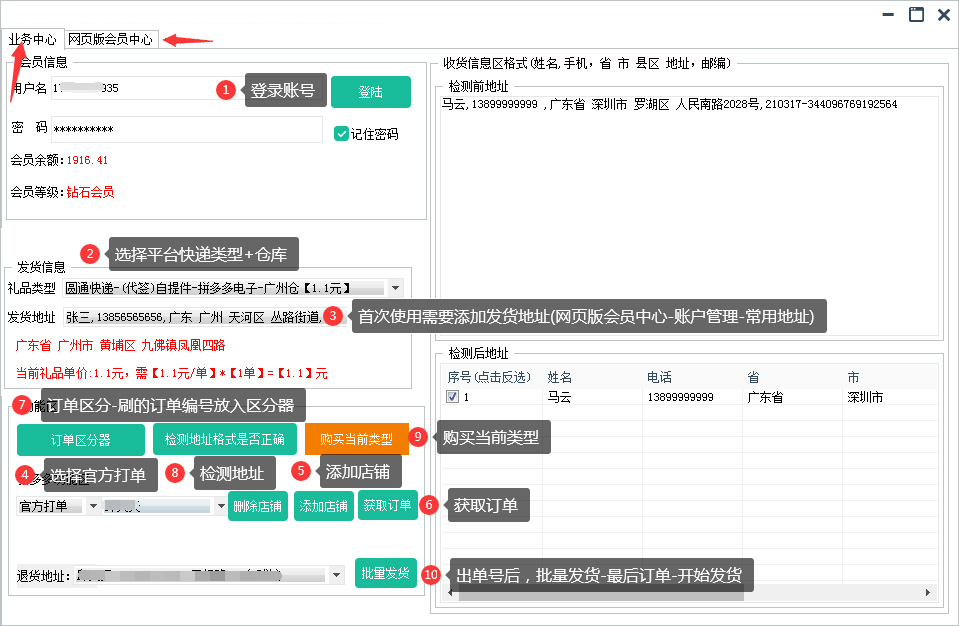Expand the 礼品类型 dropdown
The width and height of the screenshot is (959, 626).
[x=396, y=288]
